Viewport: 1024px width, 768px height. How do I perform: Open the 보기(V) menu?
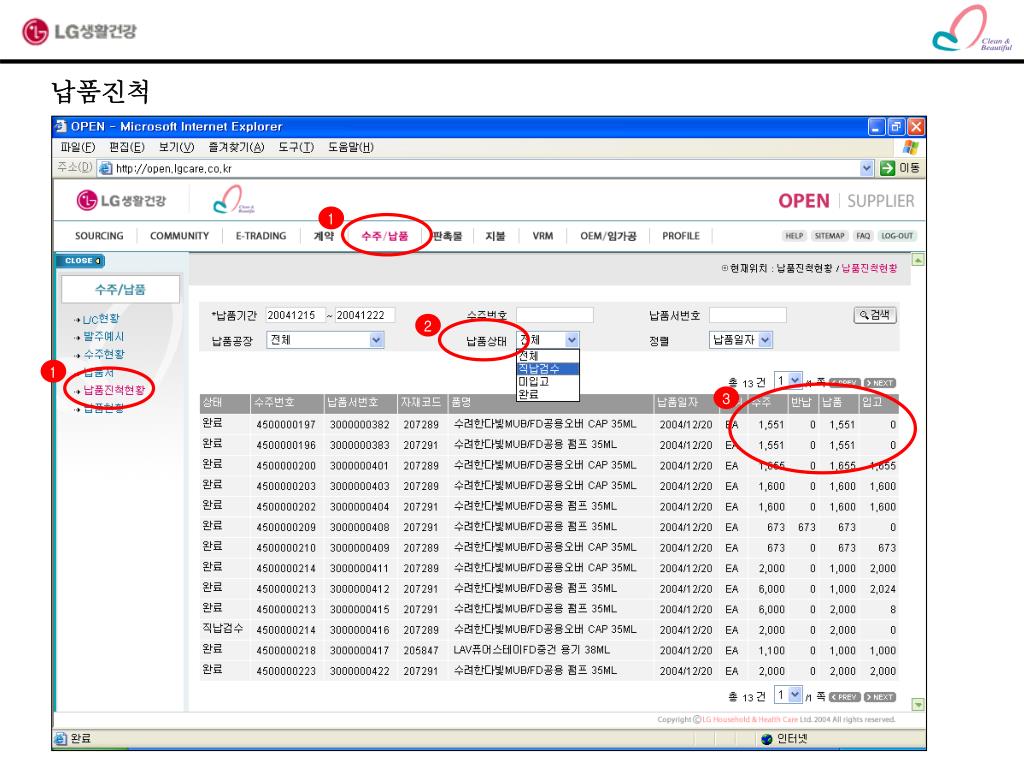pyautogui.click(x=176, y=147)
